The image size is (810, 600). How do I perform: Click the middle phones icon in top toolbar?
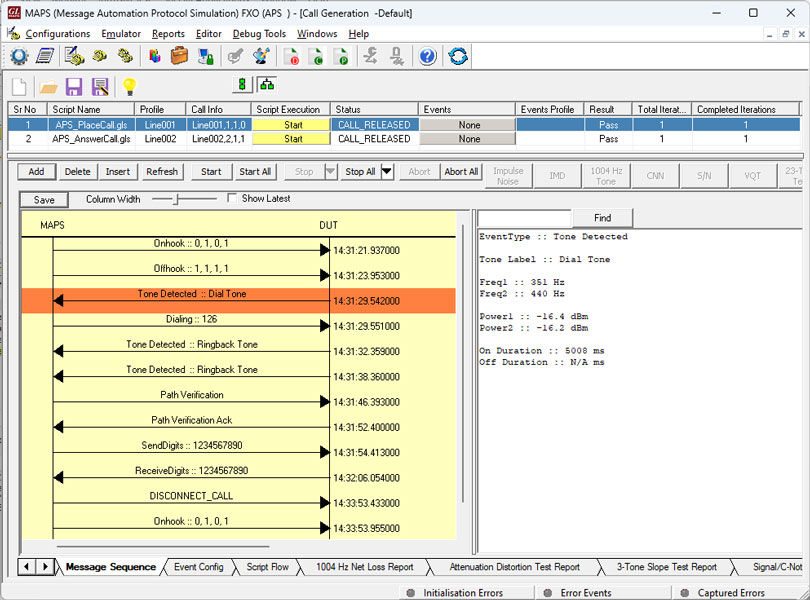click(x=100, y=55)
